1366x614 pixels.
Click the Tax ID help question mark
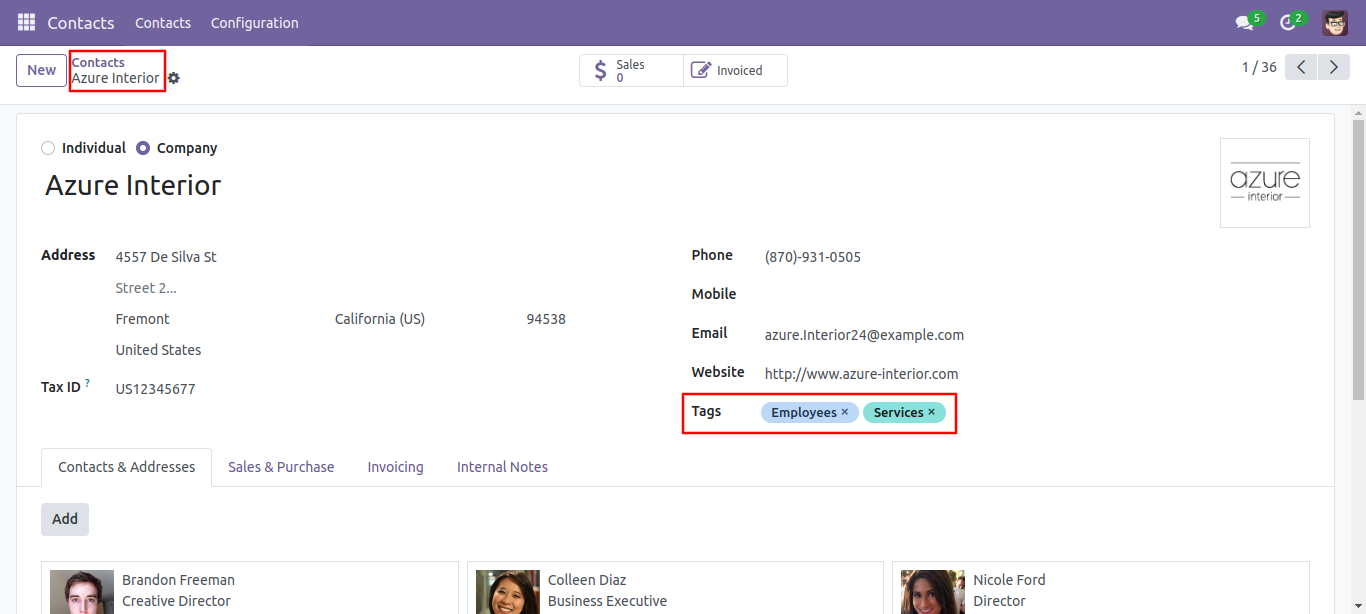87,383
